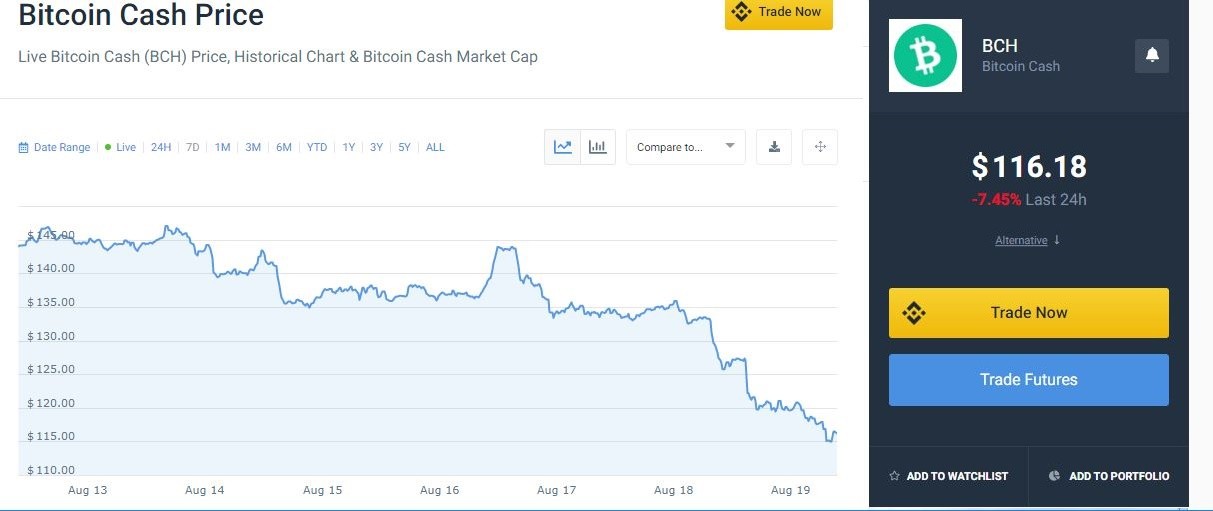Select the YTD range tab

[x=317, y=147]
